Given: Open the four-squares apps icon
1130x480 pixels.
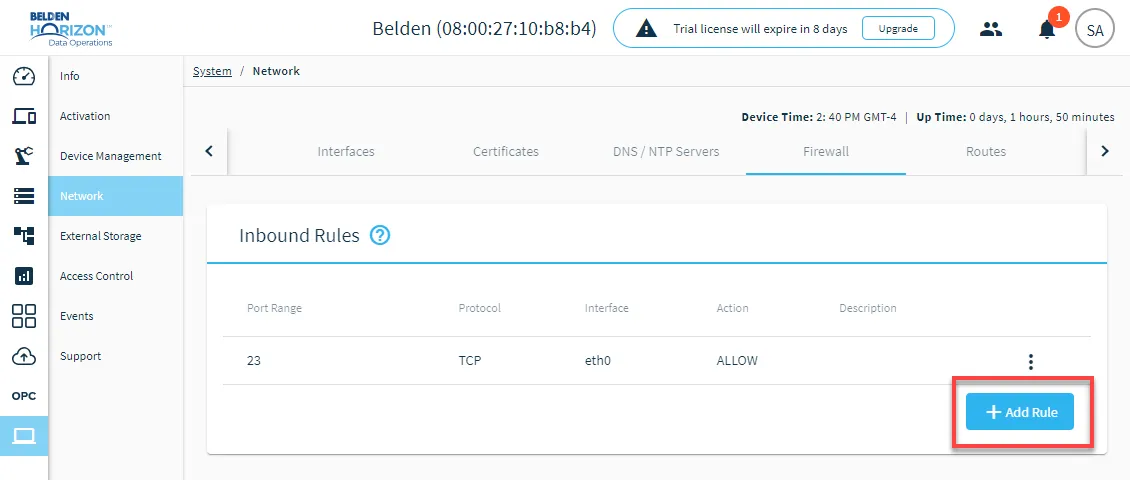Looking at the screenshot, I should pyautogui.click(x=24, y=316).
